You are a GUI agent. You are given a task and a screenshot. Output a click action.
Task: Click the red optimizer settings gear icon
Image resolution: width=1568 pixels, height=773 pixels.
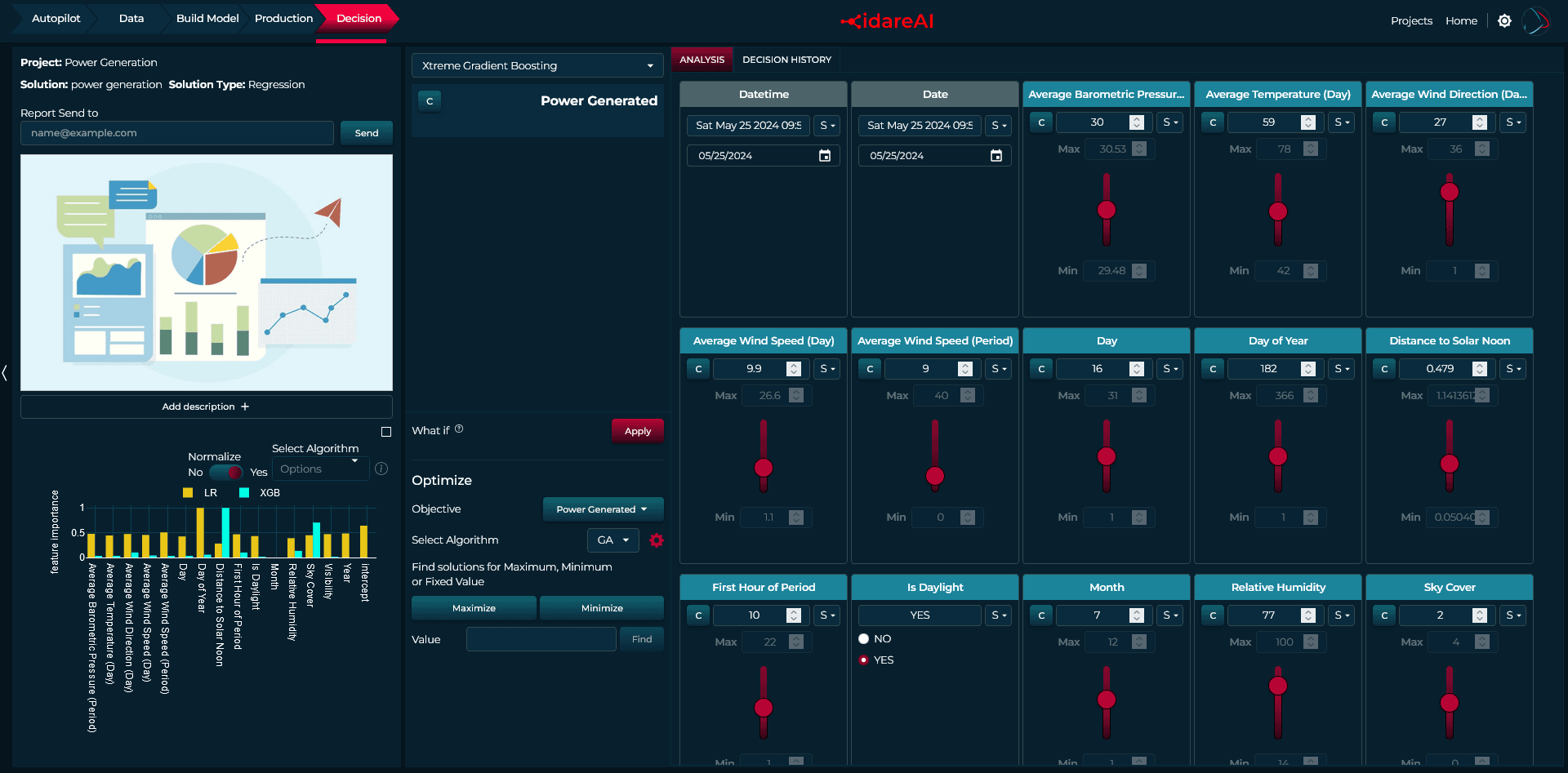click(x=657, y=540)
